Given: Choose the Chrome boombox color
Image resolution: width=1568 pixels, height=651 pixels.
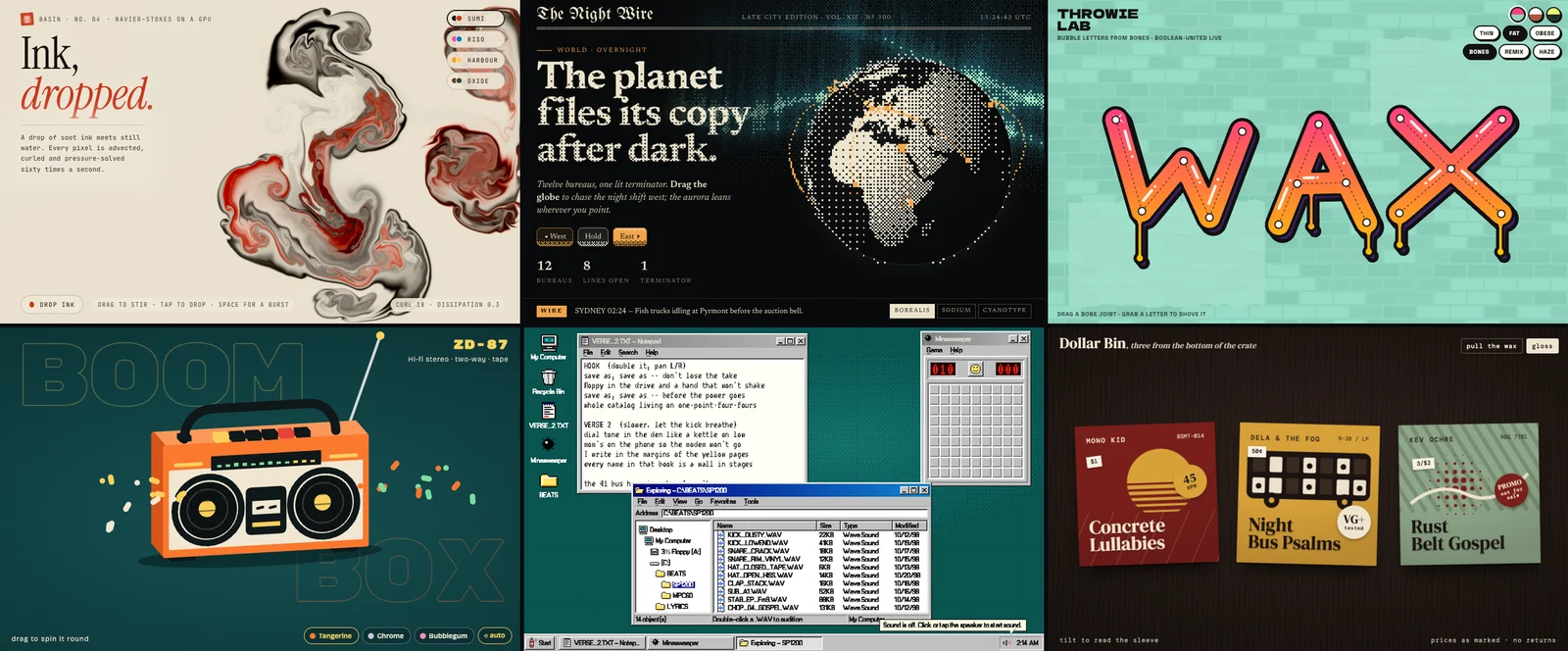Looking at the screenshot, I should [x=385, y=635].
